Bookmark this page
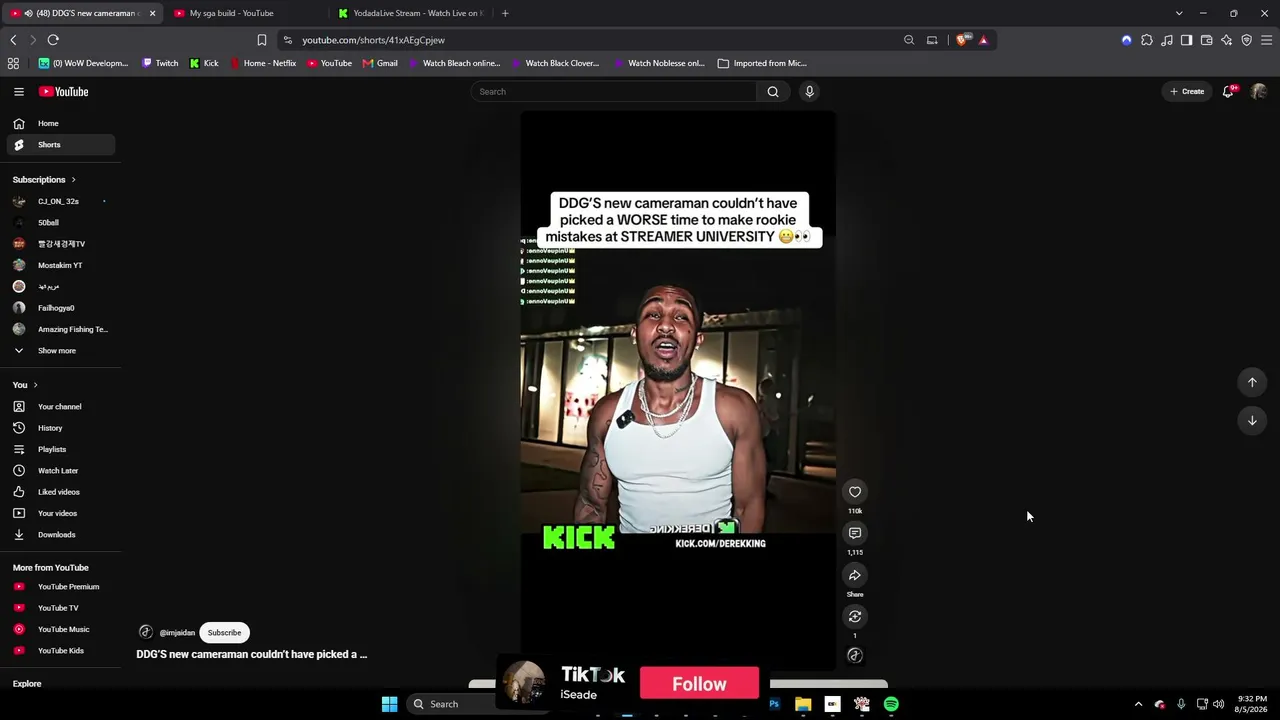This screenshot has width=1280, height=720. 262,40
